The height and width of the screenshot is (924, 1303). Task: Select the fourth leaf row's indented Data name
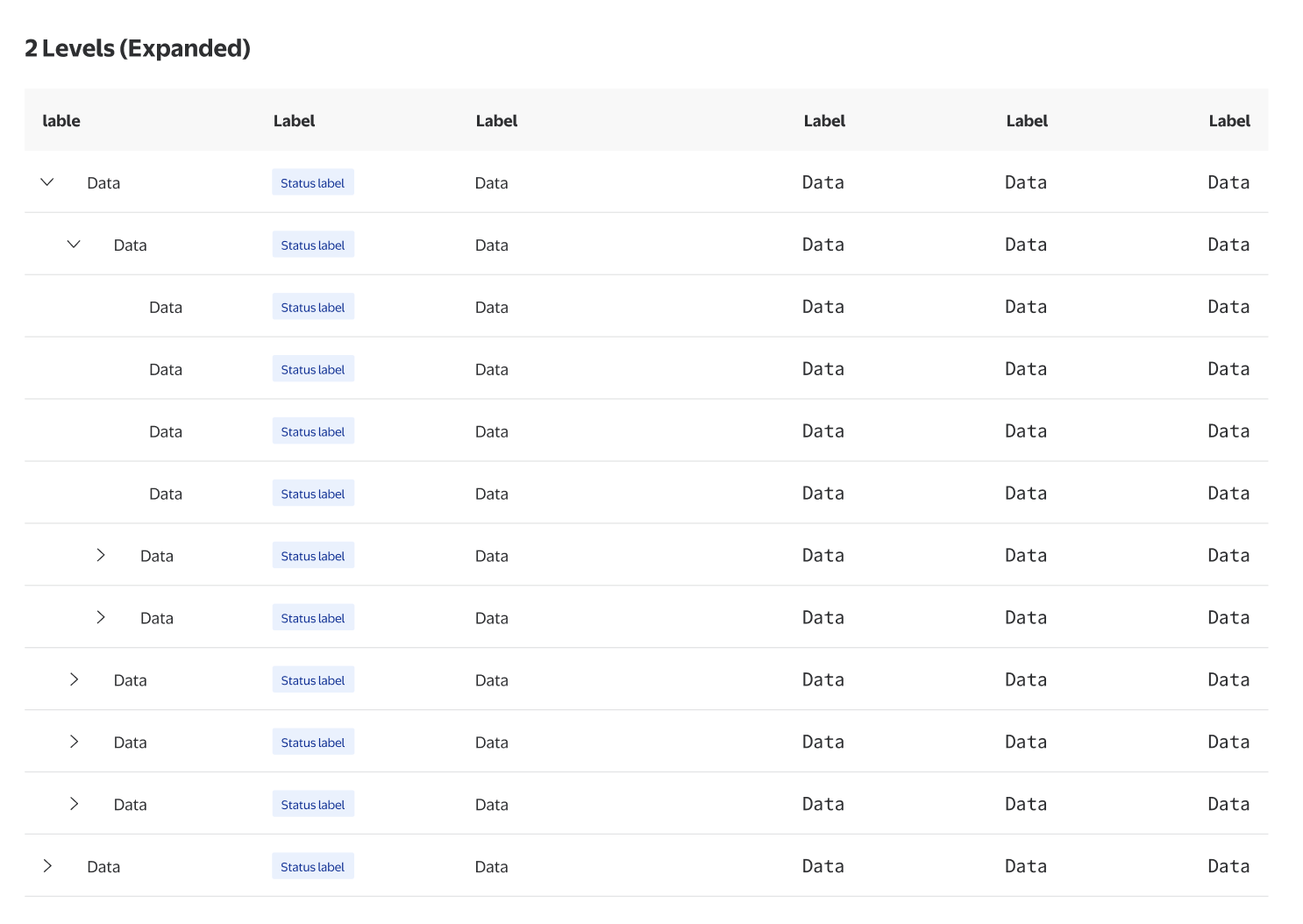(166, 494)
